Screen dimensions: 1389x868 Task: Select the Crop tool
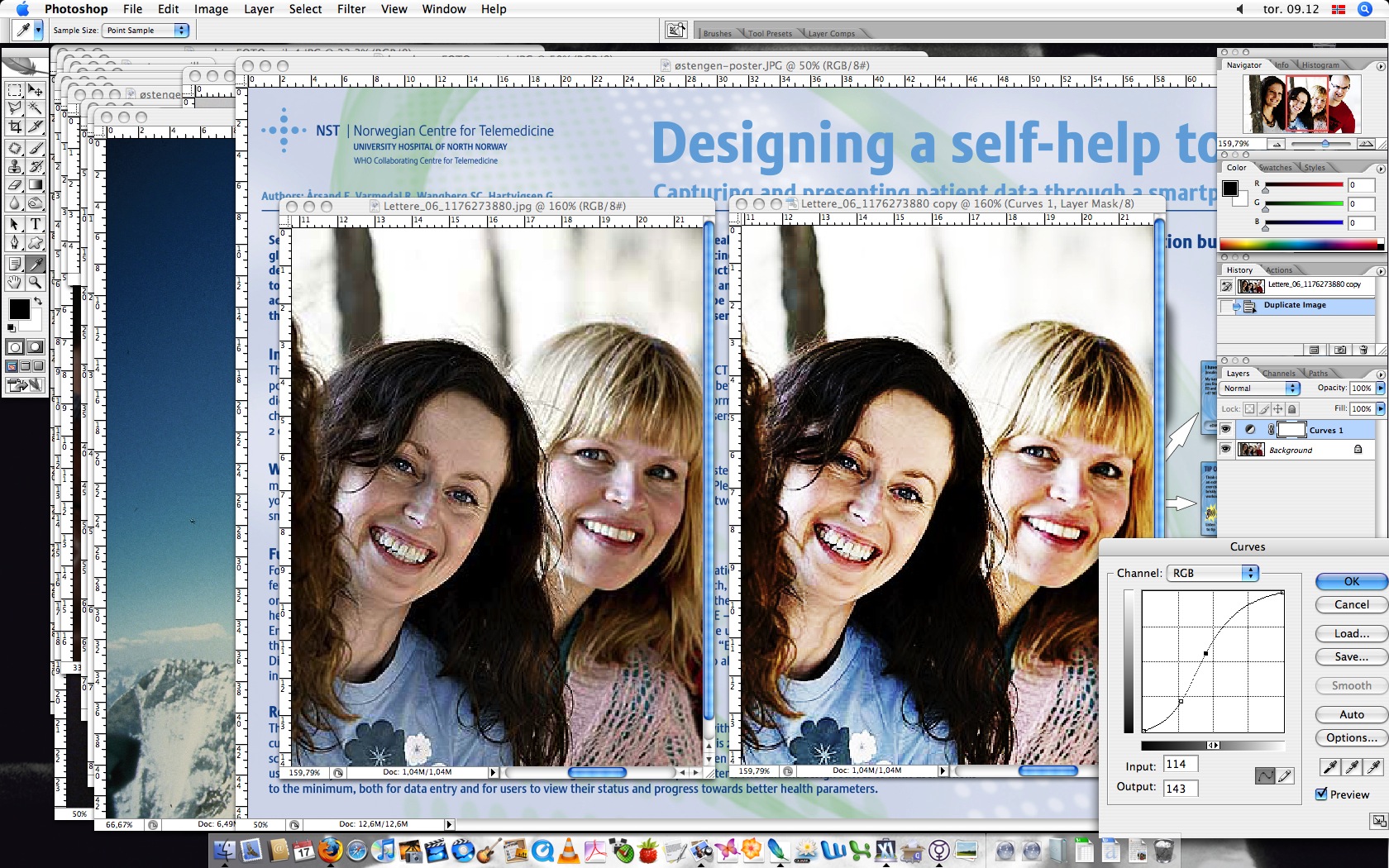[15, 126]
